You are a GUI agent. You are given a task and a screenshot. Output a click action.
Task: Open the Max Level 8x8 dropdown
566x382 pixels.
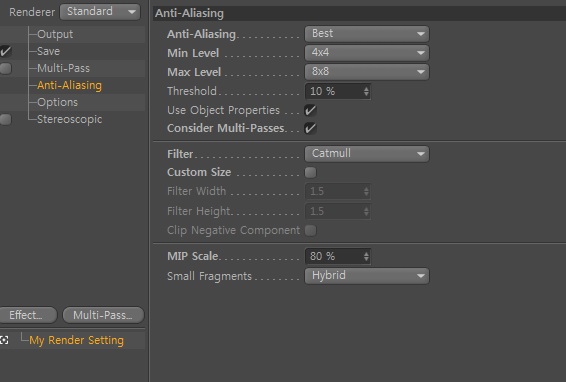[x=367, y=72]
